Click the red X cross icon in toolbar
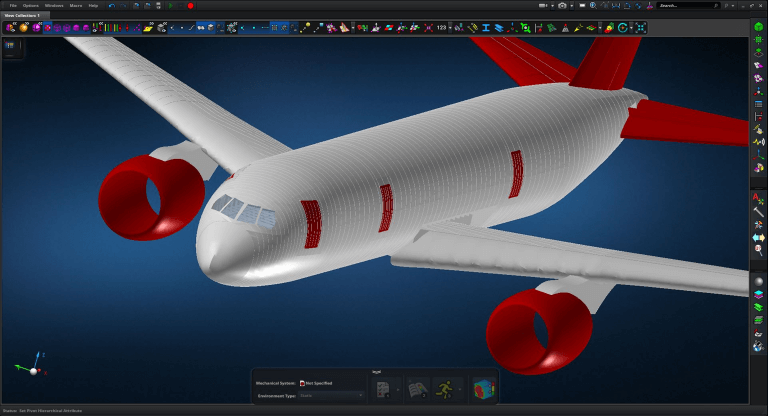 point(429,28)
